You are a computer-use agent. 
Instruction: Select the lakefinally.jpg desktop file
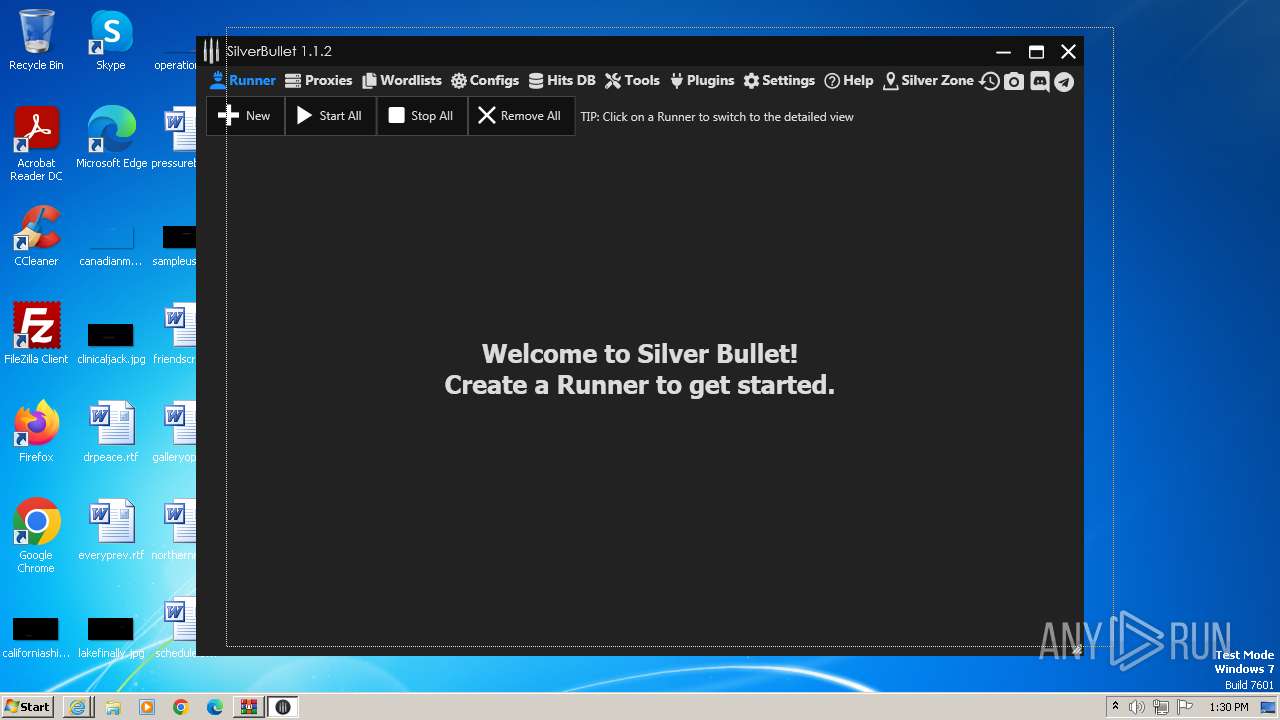pyautogui.click(x=111, y=636)
